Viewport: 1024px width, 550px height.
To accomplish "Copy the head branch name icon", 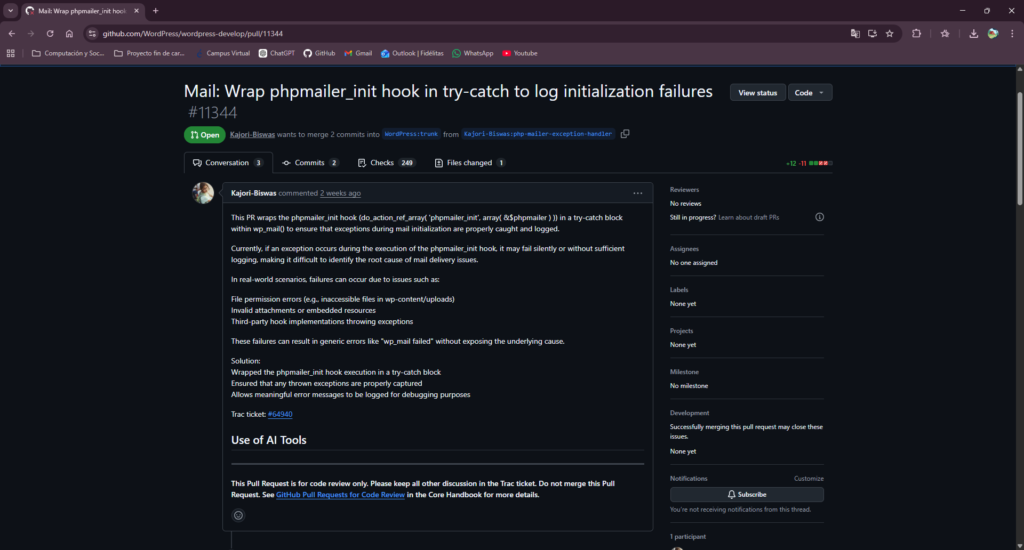I will tap(625, 134).
